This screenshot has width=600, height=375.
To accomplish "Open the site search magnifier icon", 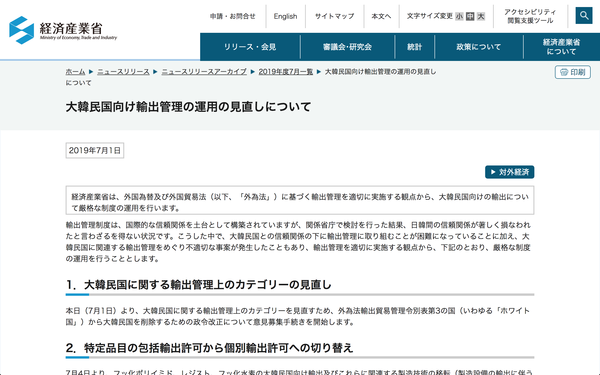I will 584,16.
